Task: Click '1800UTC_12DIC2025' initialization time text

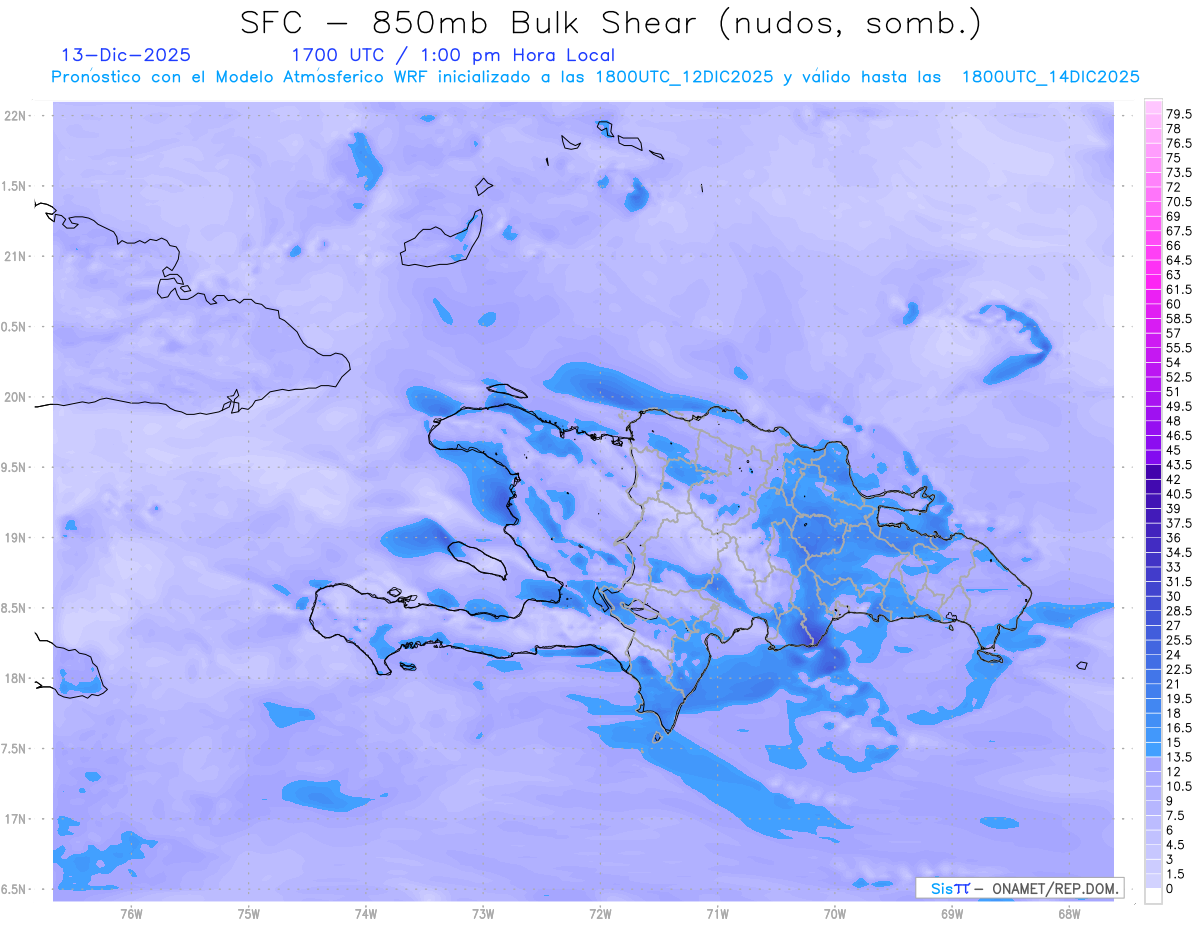Action: click(x=685, y=77)
